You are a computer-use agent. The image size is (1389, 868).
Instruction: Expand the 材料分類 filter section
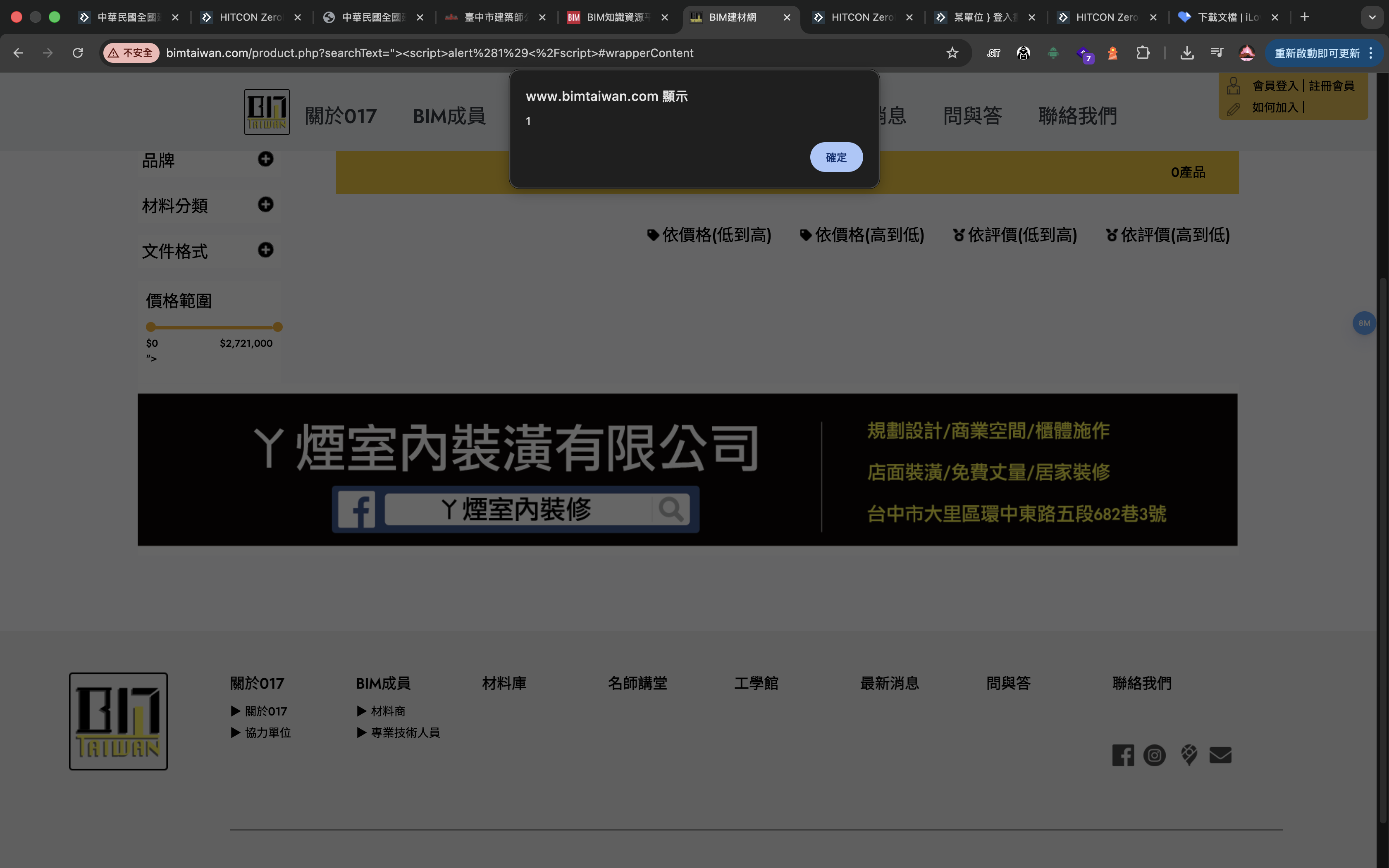(265, 204)
